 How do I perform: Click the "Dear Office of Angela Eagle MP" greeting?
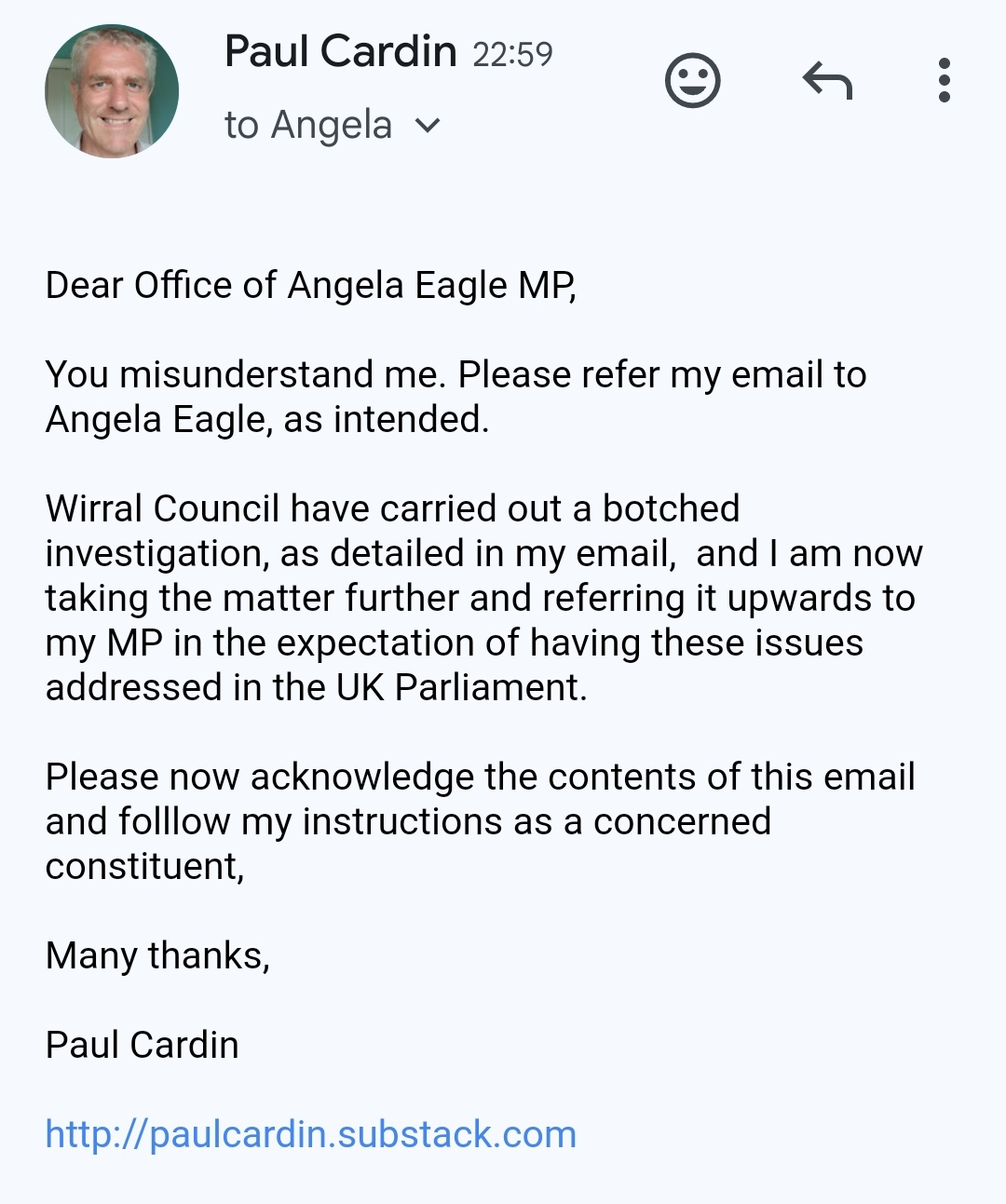coord(311,285)
